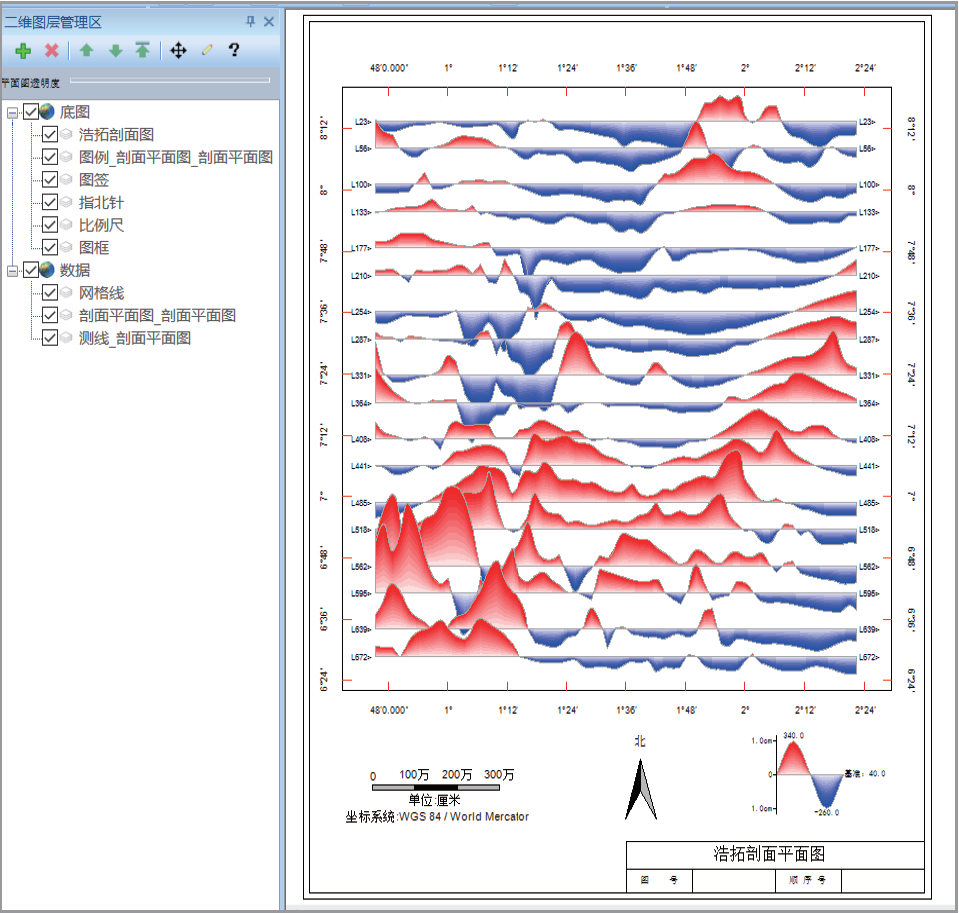This screenshot has width=959, height=913.
Task: Click the scale bar on the map
Action: click(436, 788)
